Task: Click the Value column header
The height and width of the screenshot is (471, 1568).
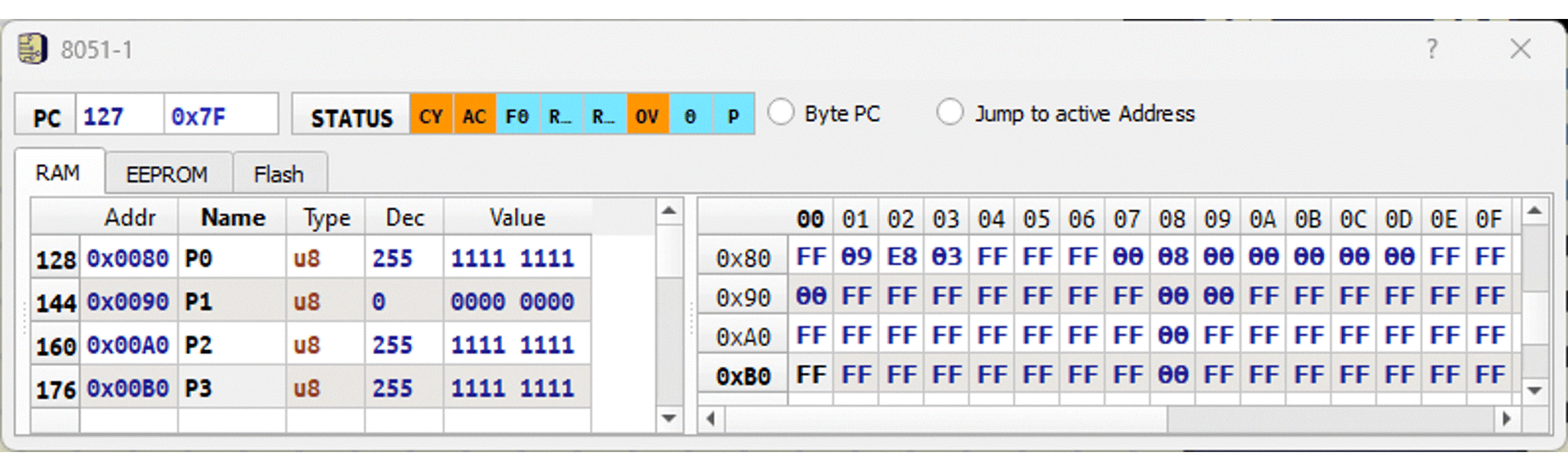Action: click(x=518, y=217)
